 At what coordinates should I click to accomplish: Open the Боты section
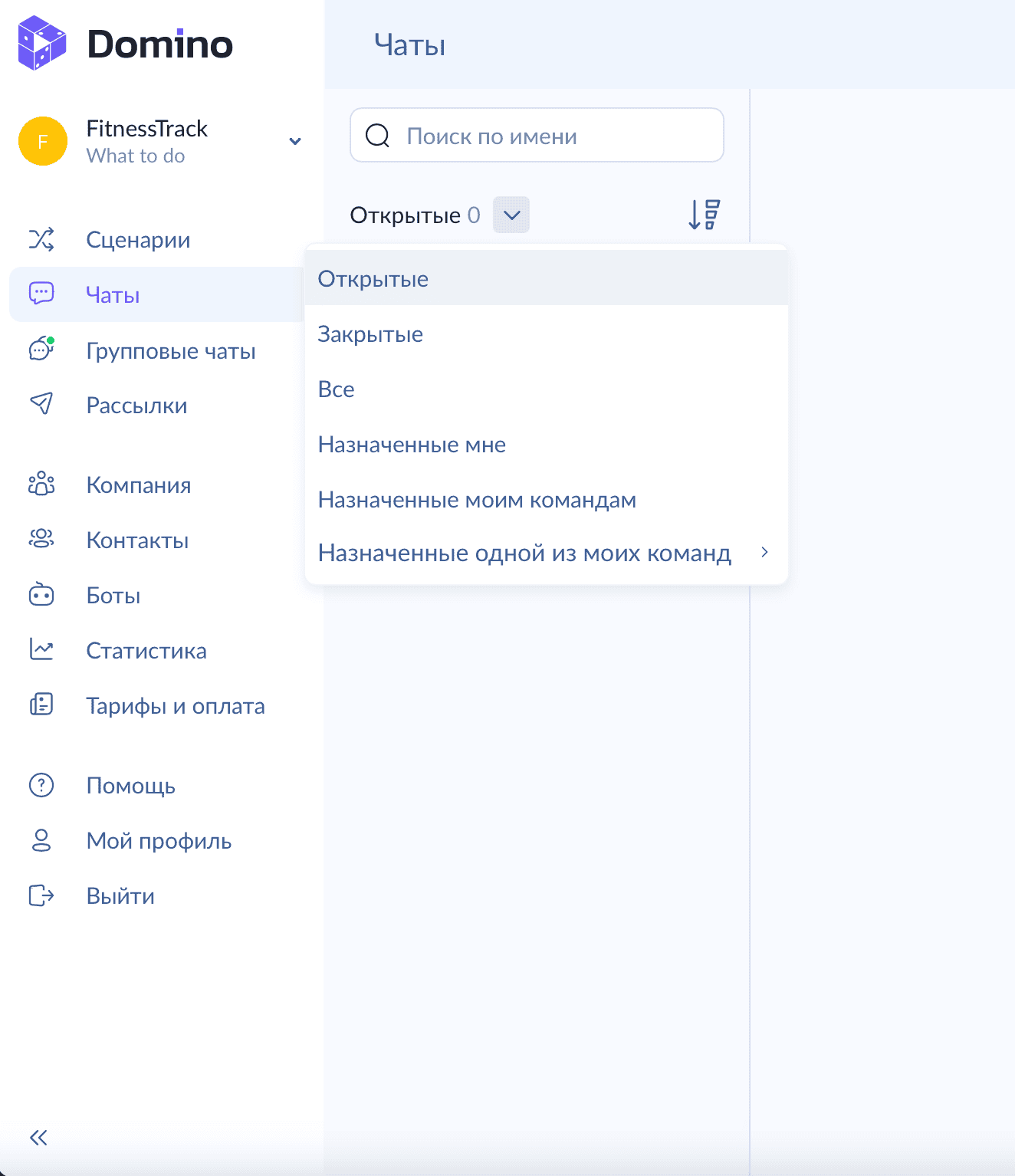click(113, 596)
